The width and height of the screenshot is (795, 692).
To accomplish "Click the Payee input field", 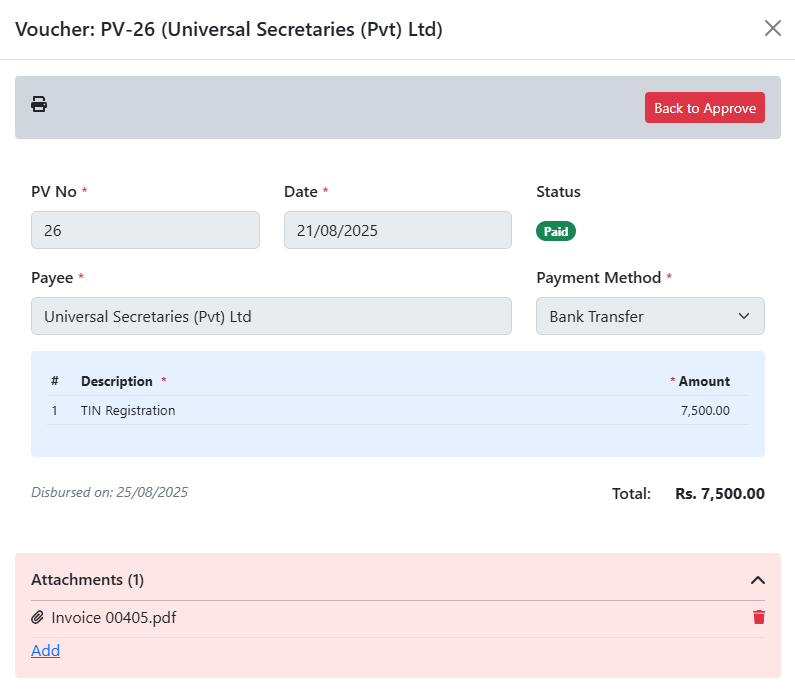I will (x=271, y=316).
